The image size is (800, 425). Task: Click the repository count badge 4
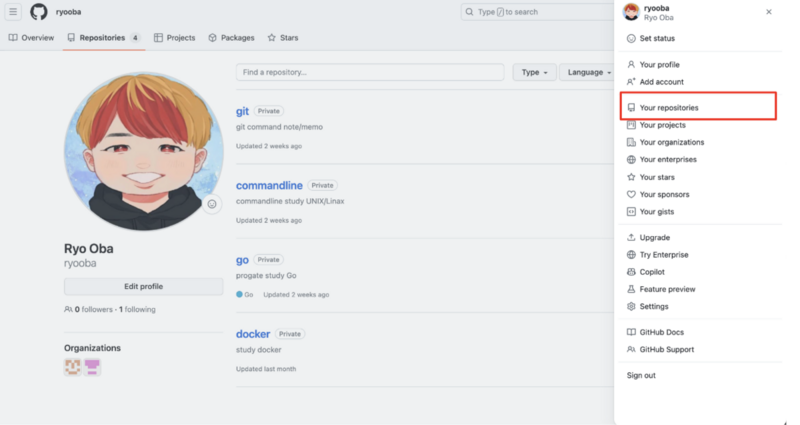coord(135,38)
